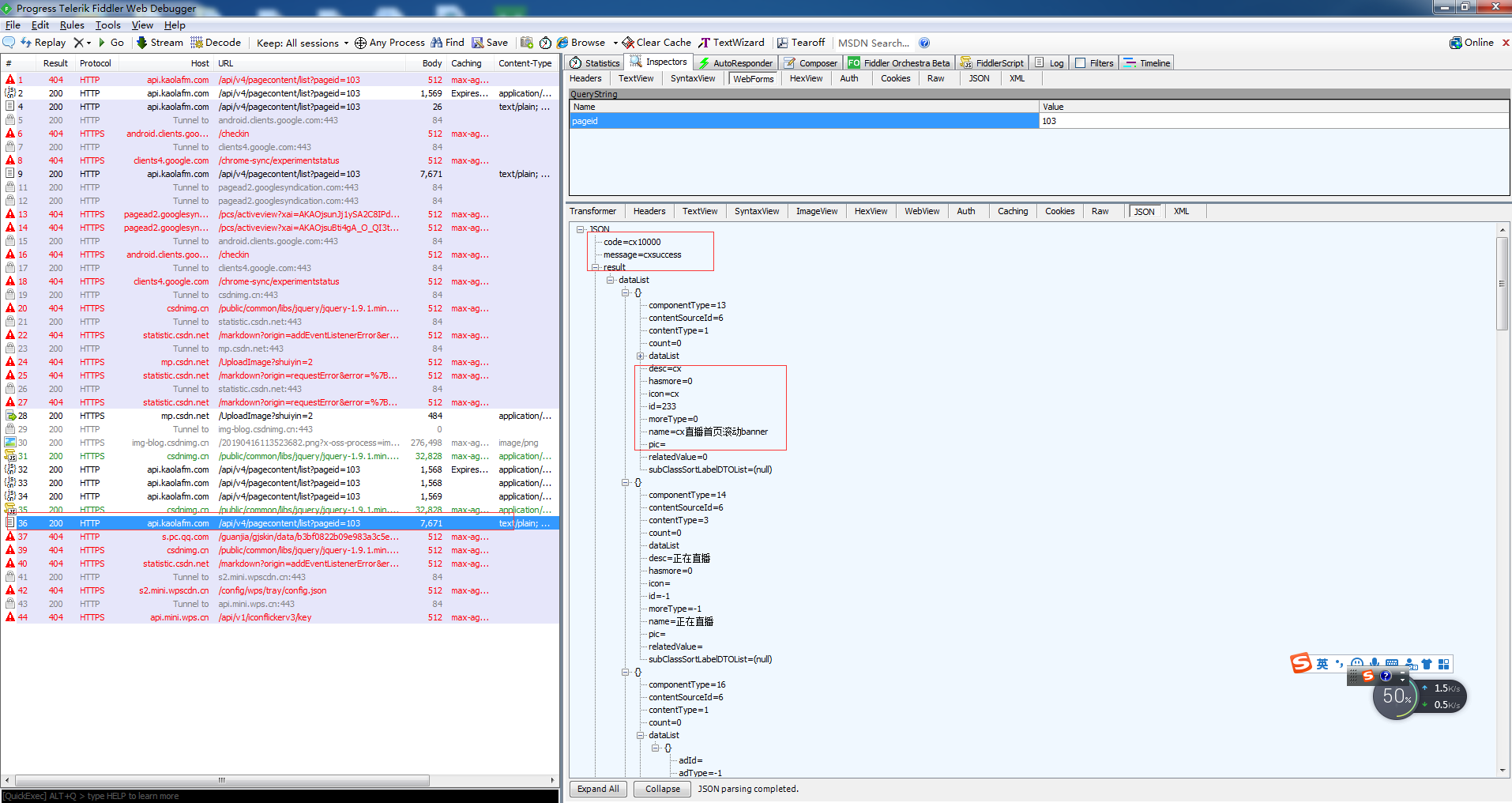Launch the TextWizard tool
Viewport: 1512px width, 803px height.
pos(732,43)
